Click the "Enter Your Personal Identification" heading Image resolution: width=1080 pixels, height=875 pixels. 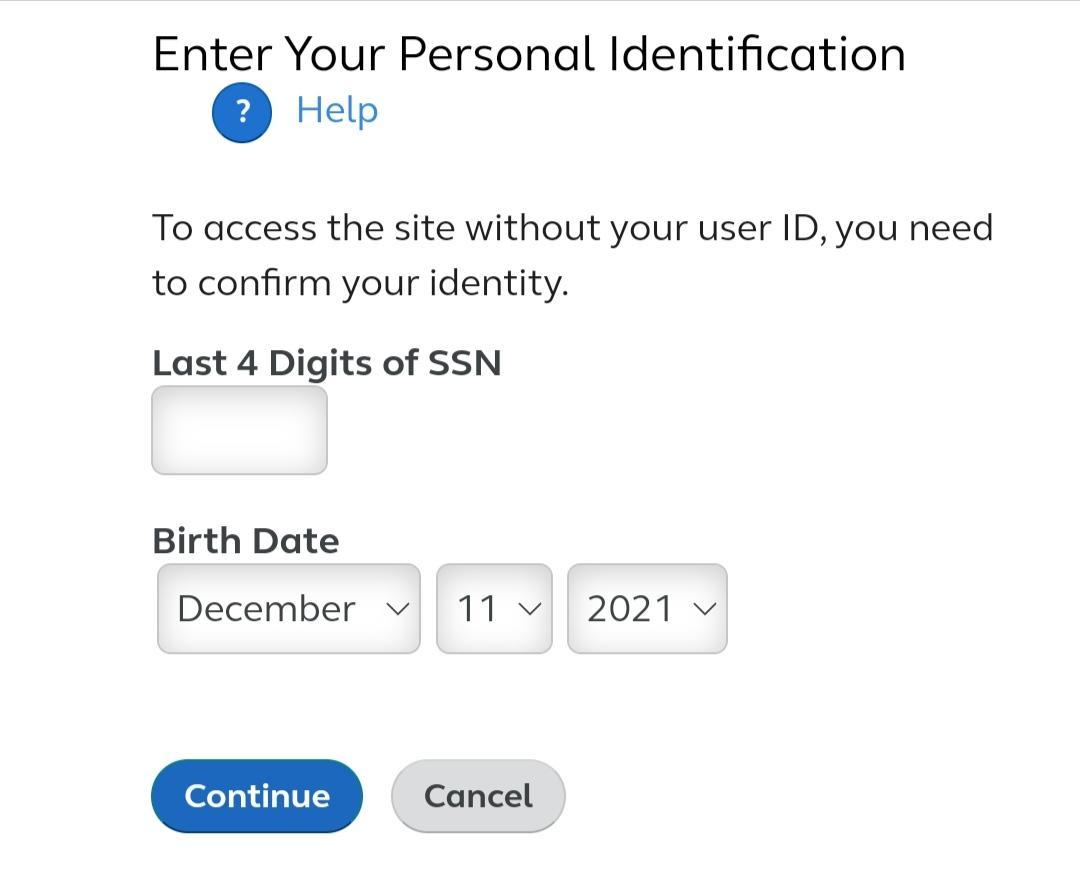(x=528, y=54)
